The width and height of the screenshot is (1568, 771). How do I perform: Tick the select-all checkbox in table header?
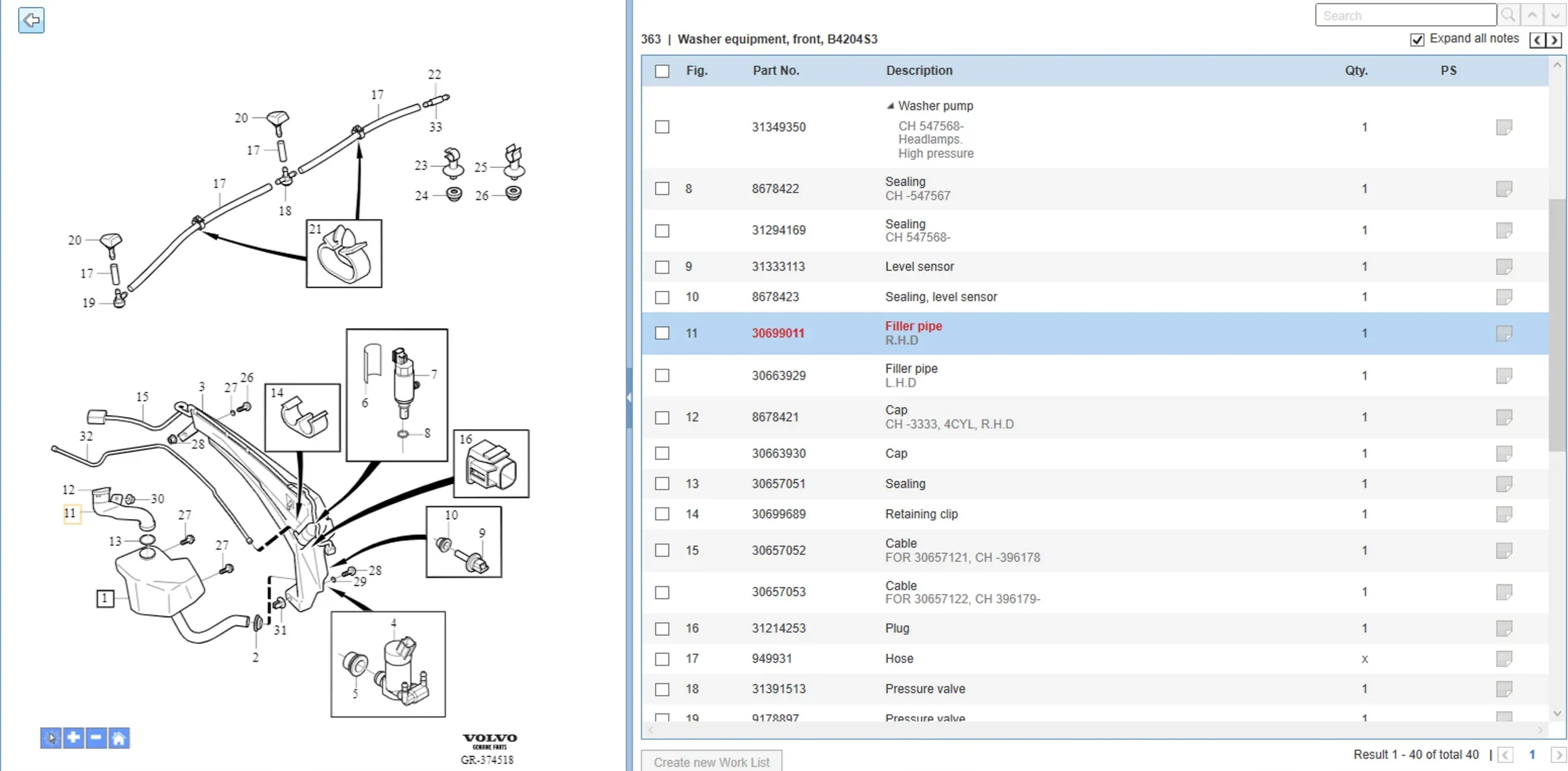pos(662,71)
